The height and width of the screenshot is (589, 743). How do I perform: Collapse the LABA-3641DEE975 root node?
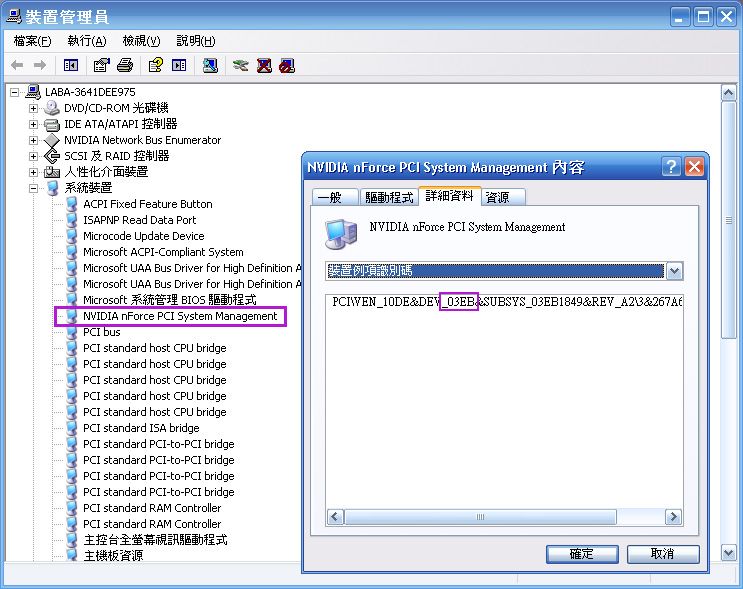click(15, 92)
